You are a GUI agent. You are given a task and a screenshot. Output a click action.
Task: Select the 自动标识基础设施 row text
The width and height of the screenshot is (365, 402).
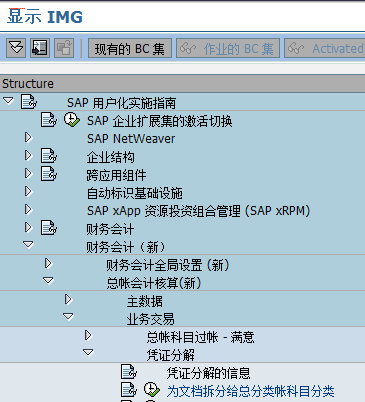point(135,193)
